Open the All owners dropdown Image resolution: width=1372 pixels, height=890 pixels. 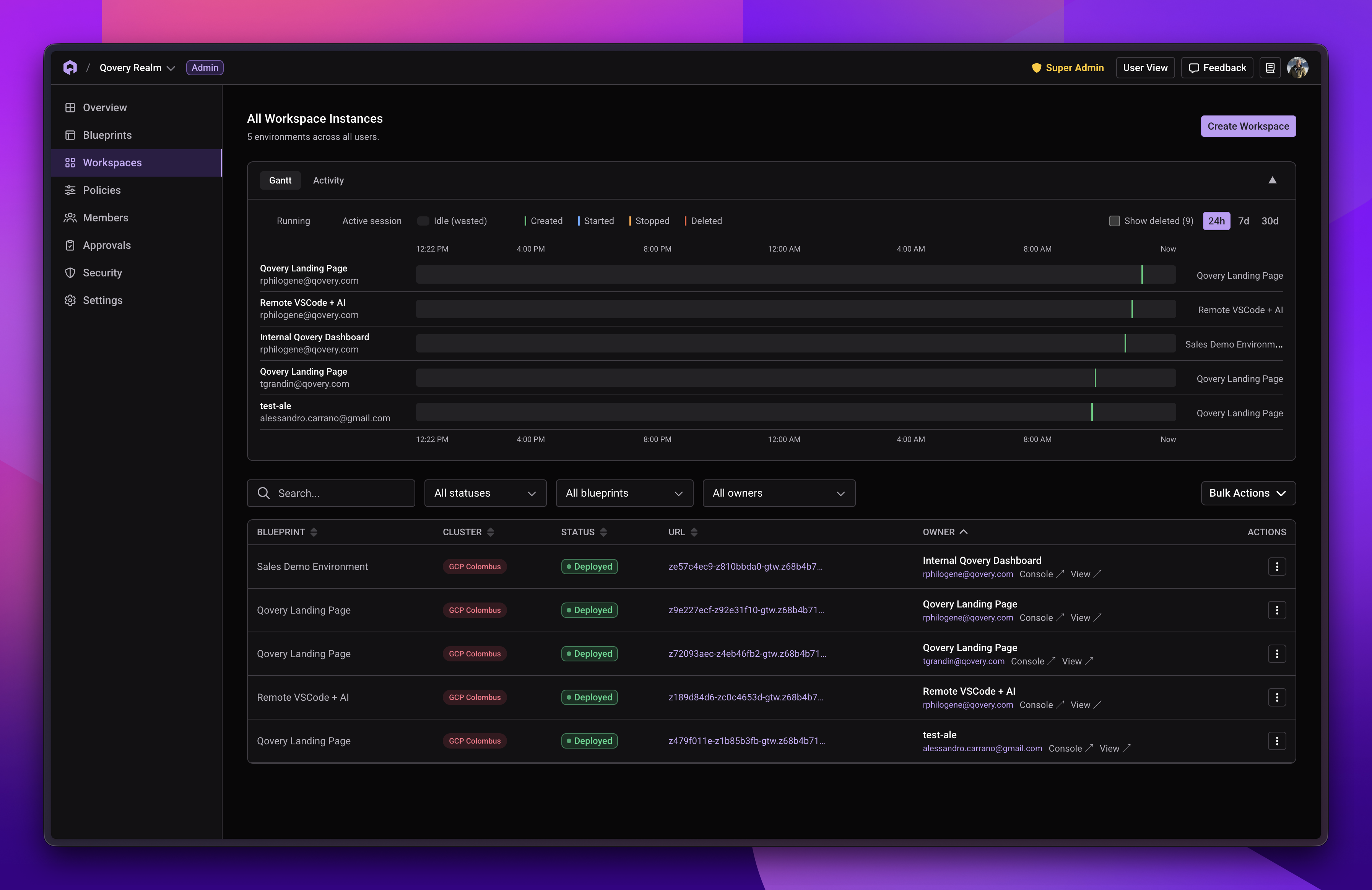pos(779,494)
